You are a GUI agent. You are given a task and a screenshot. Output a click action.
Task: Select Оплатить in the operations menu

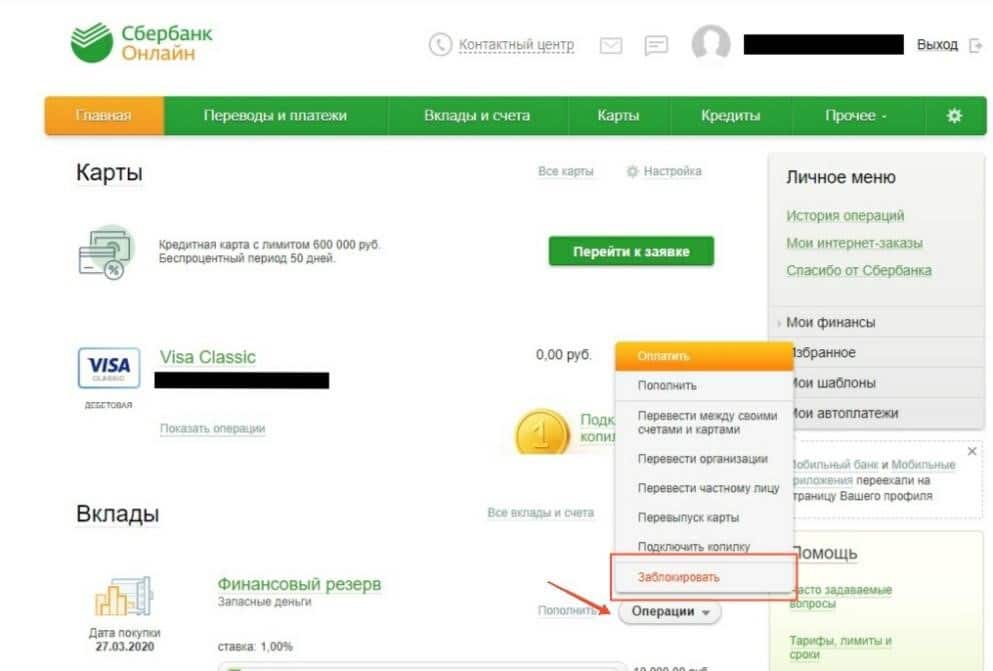(704, 356)
